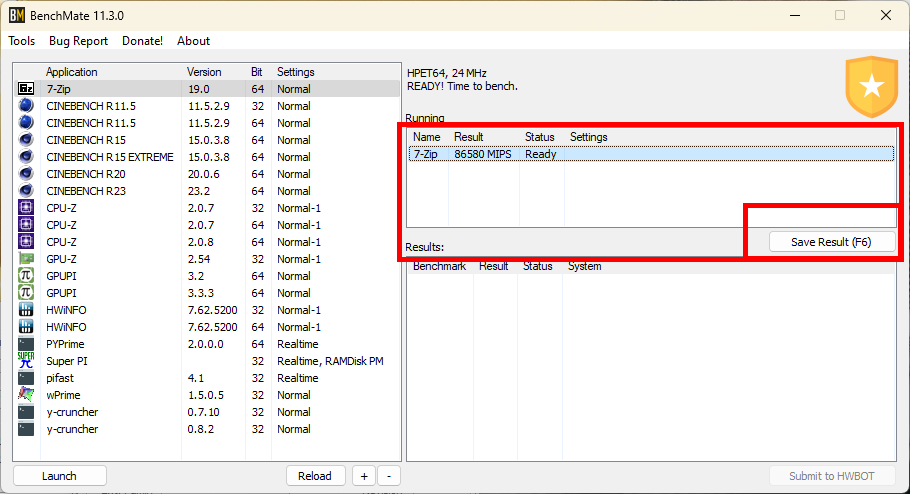The width and height of the screenshot is (910, 494).
Task: Click the wPrime icon
Action: [26, 395]
